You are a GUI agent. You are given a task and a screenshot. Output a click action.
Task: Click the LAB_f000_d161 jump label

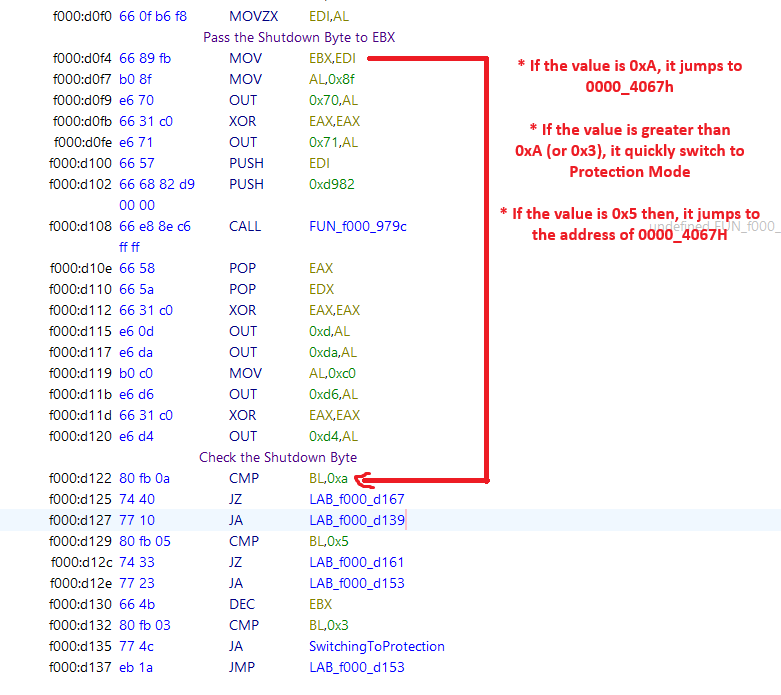[x=357, y=562]
